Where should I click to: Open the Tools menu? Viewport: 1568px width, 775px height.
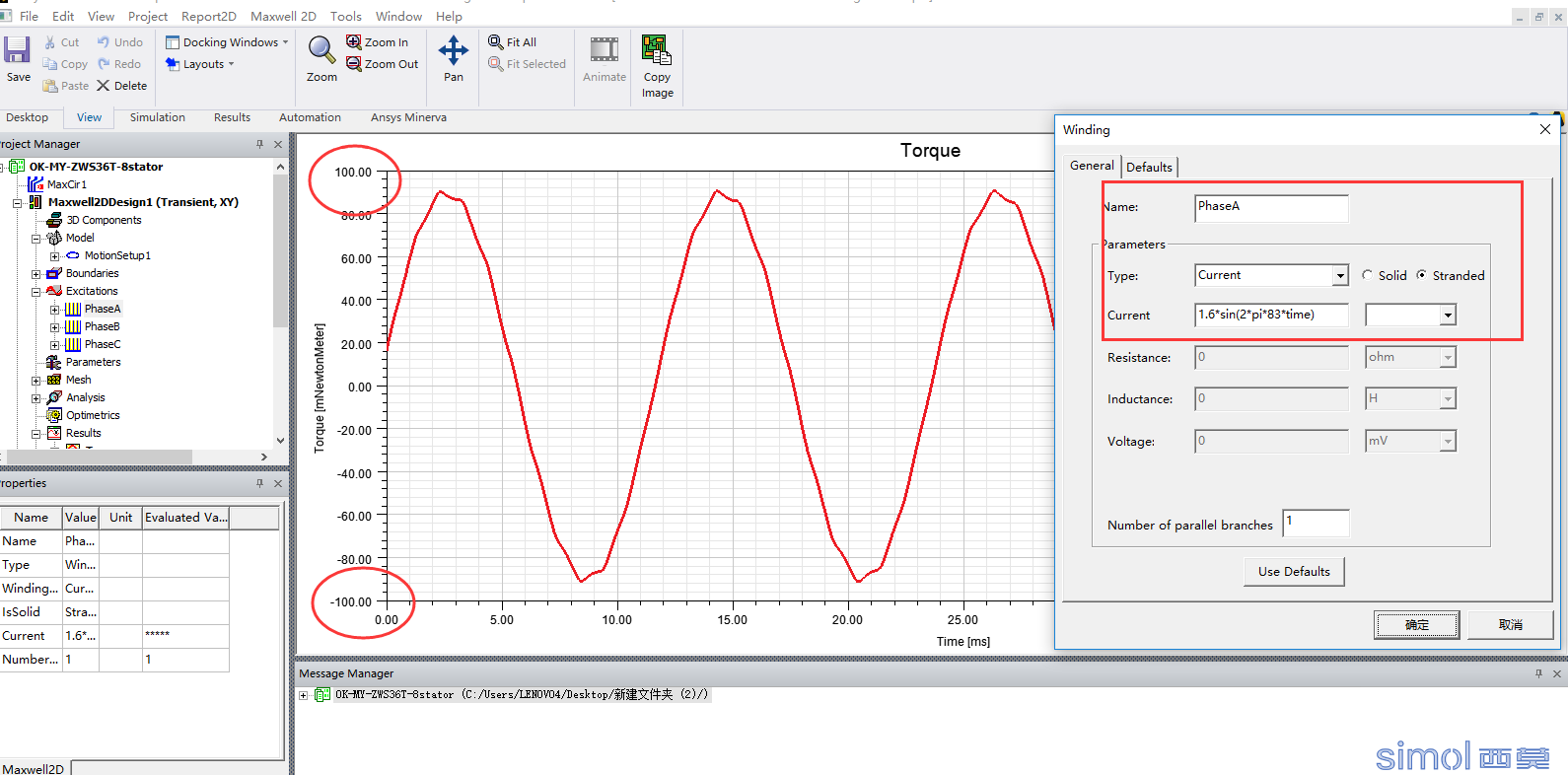coord(346,16)
